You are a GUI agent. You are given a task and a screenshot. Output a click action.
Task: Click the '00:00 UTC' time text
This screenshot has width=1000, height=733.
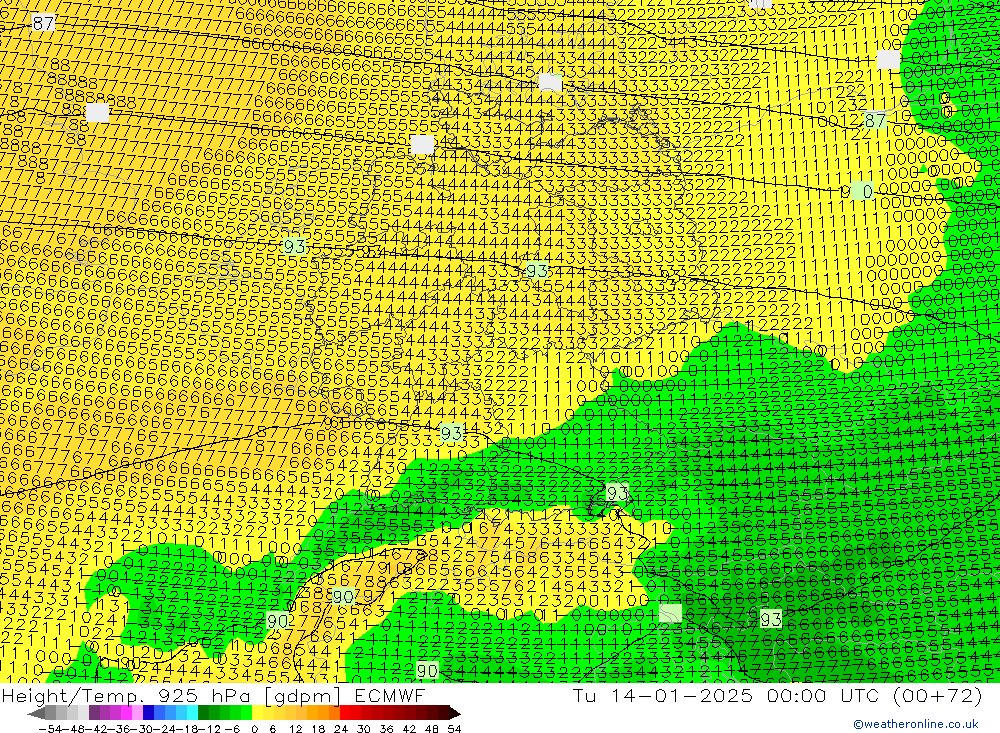823,695
